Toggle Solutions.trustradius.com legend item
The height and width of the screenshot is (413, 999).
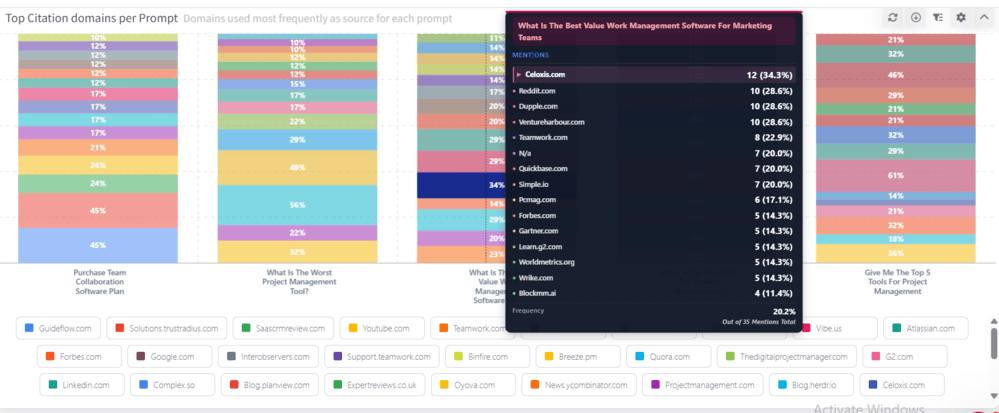pyautogui.click(x=166, y=328)
